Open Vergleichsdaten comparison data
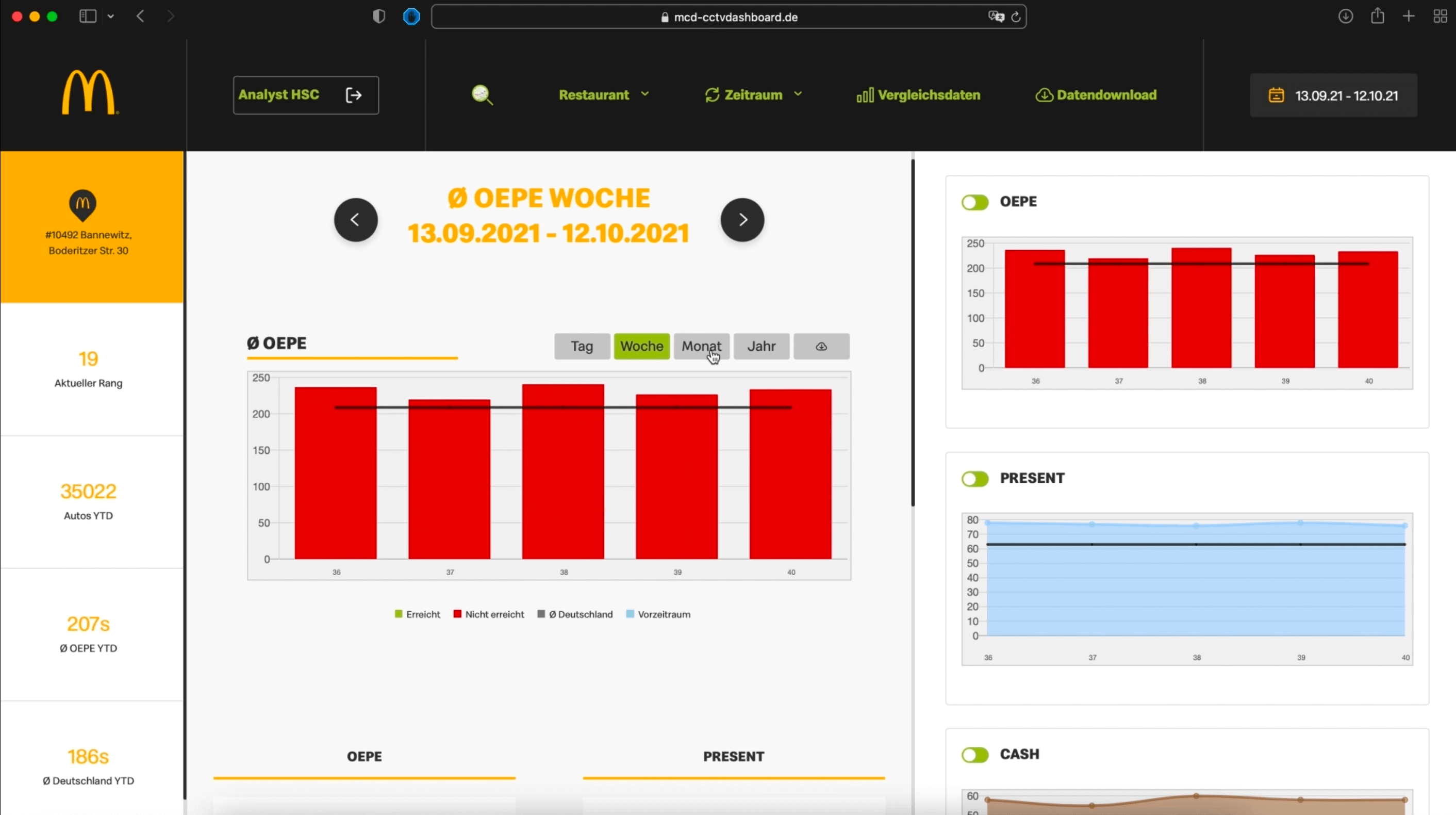The image size is (1456, 815). [918, 95]
